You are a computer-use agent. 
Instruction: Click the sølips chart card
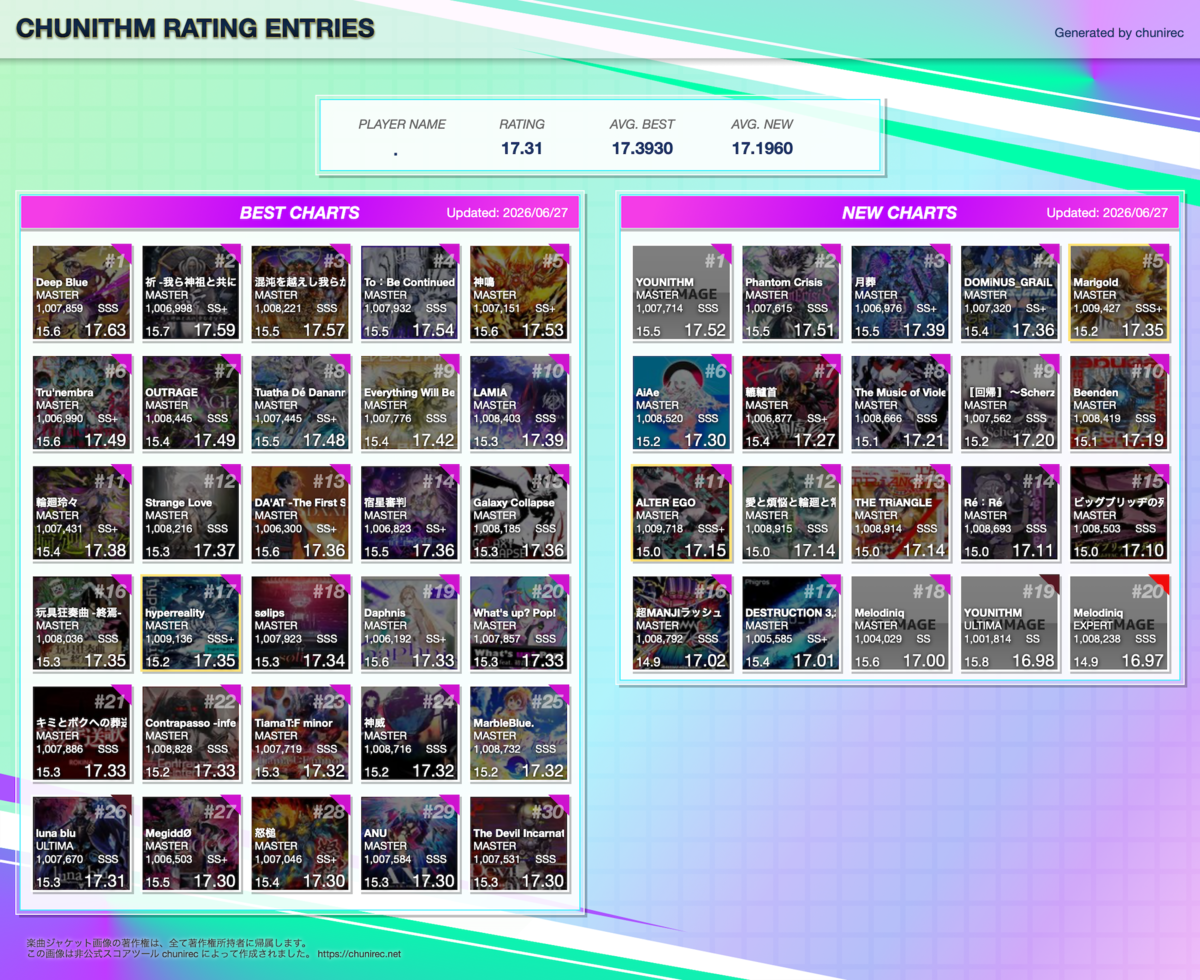click(x=299, y=623)
